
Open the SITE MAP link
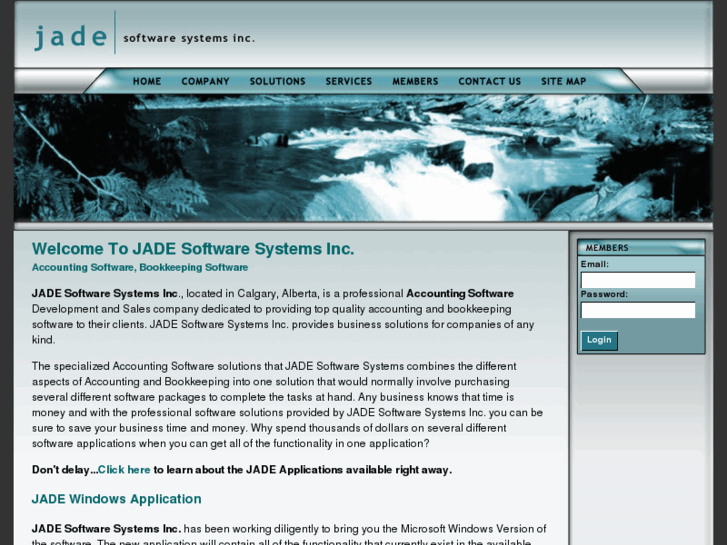click(563, 81)
